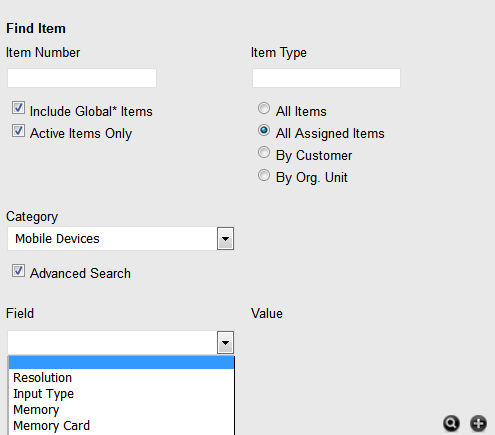This screenshot has width=495, height=435.
Task: Uncheck Include Global* Items checkbox
Action: point(18,108)
